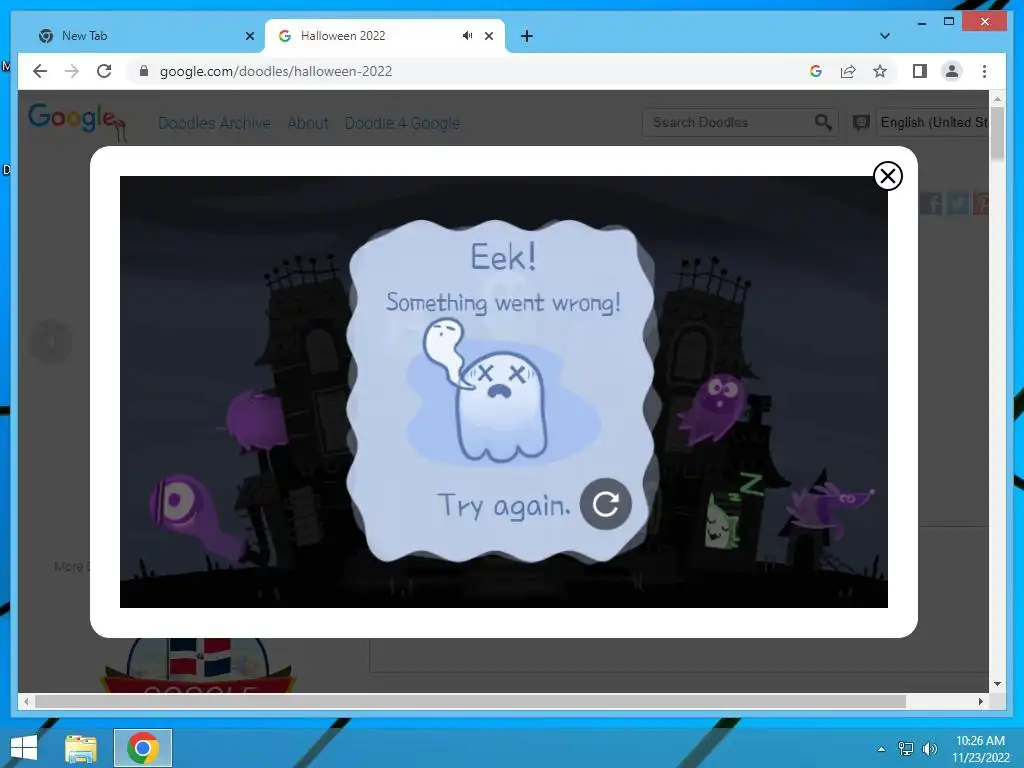This screenshot has width=1024, height=768.
Task: Click the Try again reload button
Action: (605, 504)
